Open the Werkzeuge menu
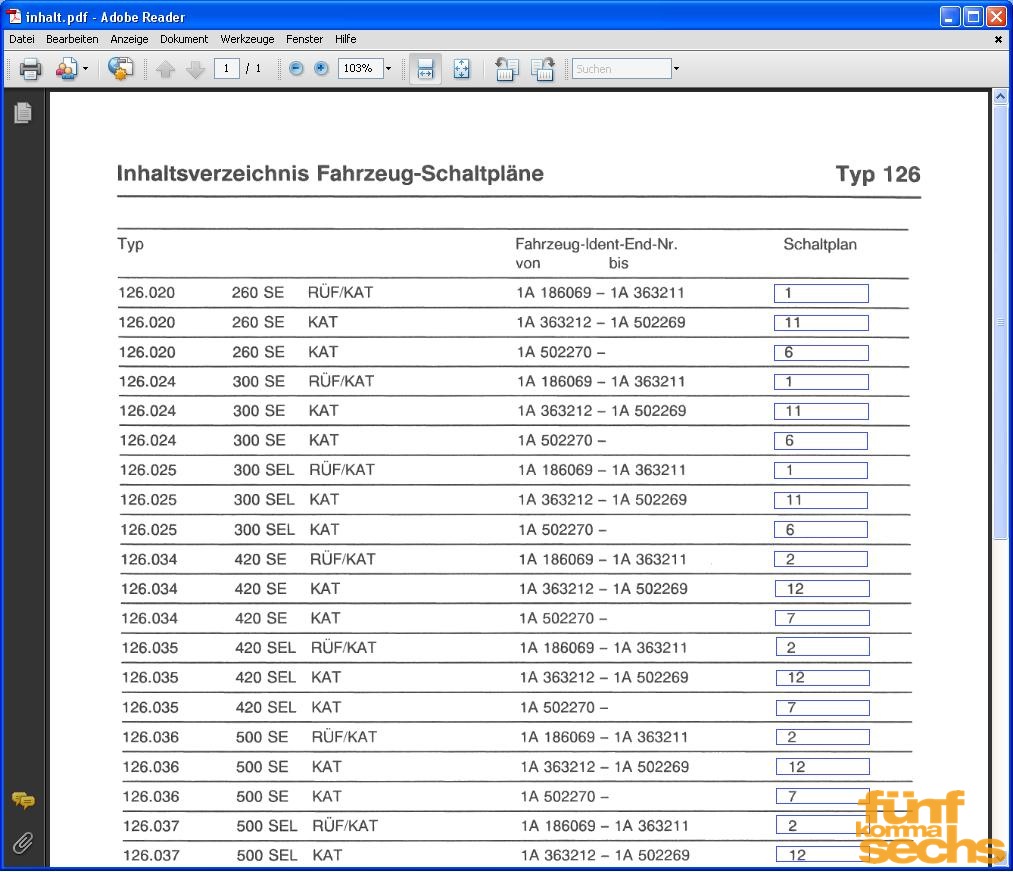The height and width of the screenshot is (872, 1013). pyautogui.click(x=247, y=39)
